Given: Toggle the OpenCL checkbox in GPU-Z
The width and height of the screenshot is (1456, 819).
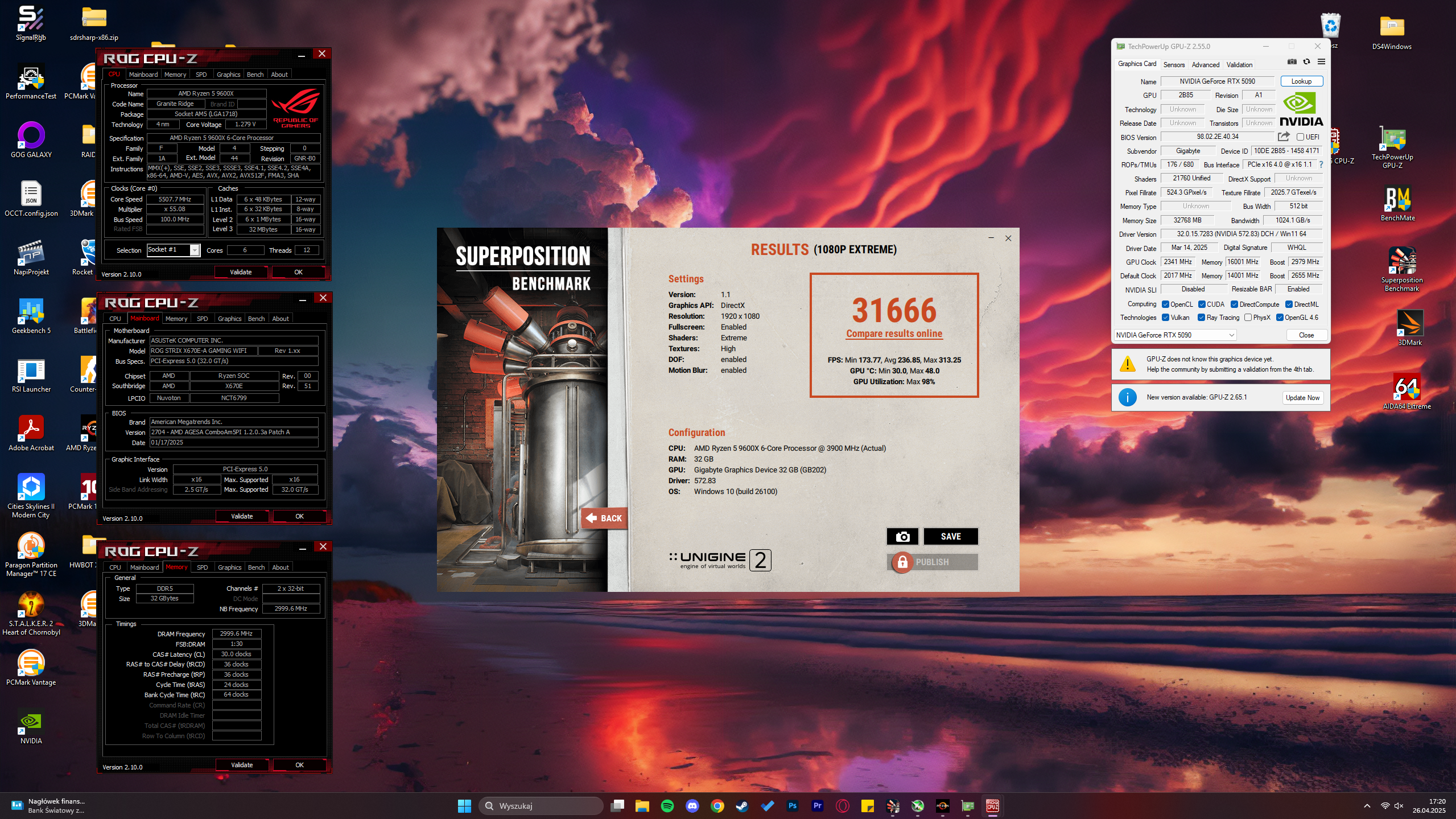Looking at the screenshot, I should point(1165,304).
